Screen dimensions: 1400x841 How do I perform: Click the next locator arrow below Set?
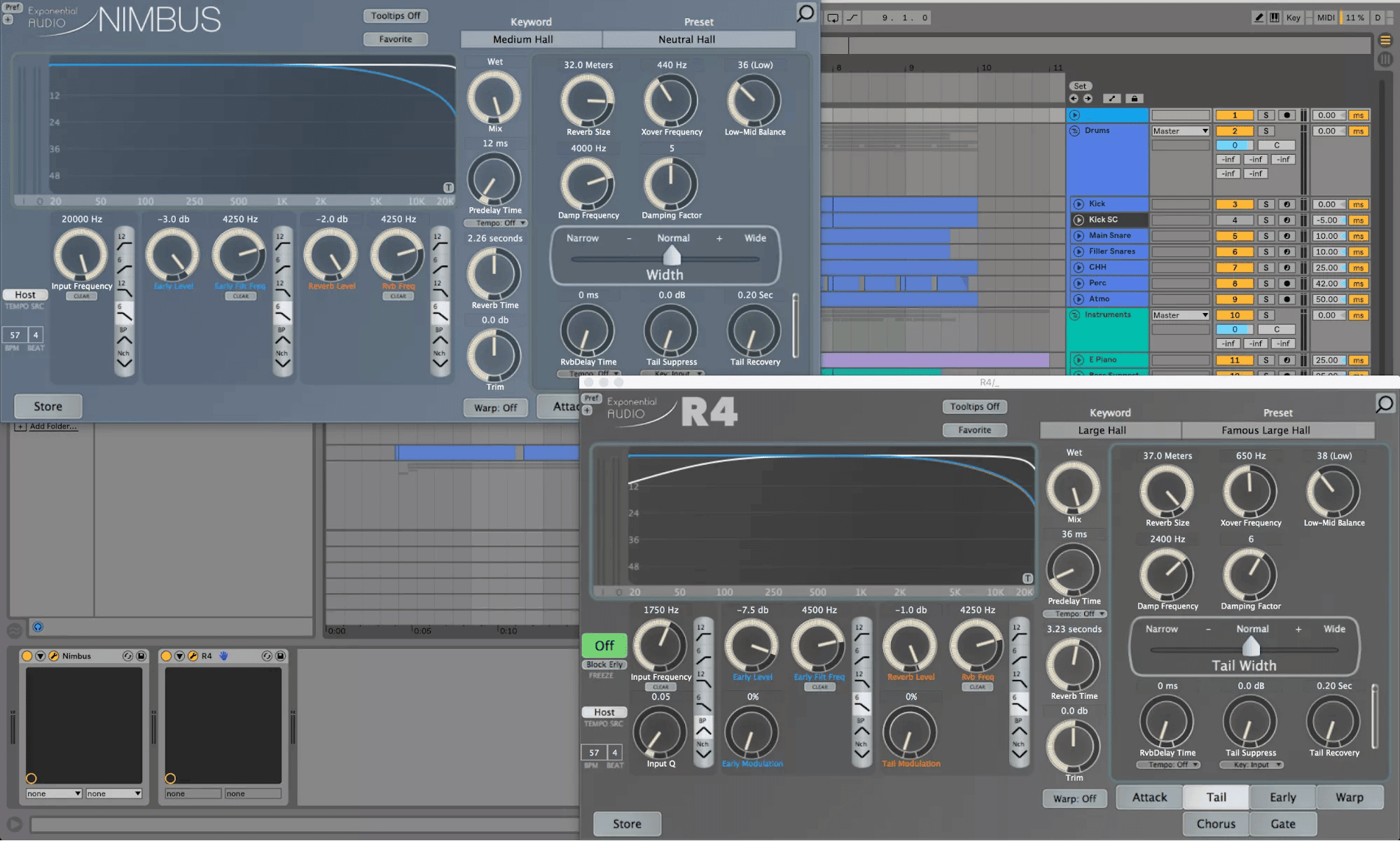tap(1088, 99)
